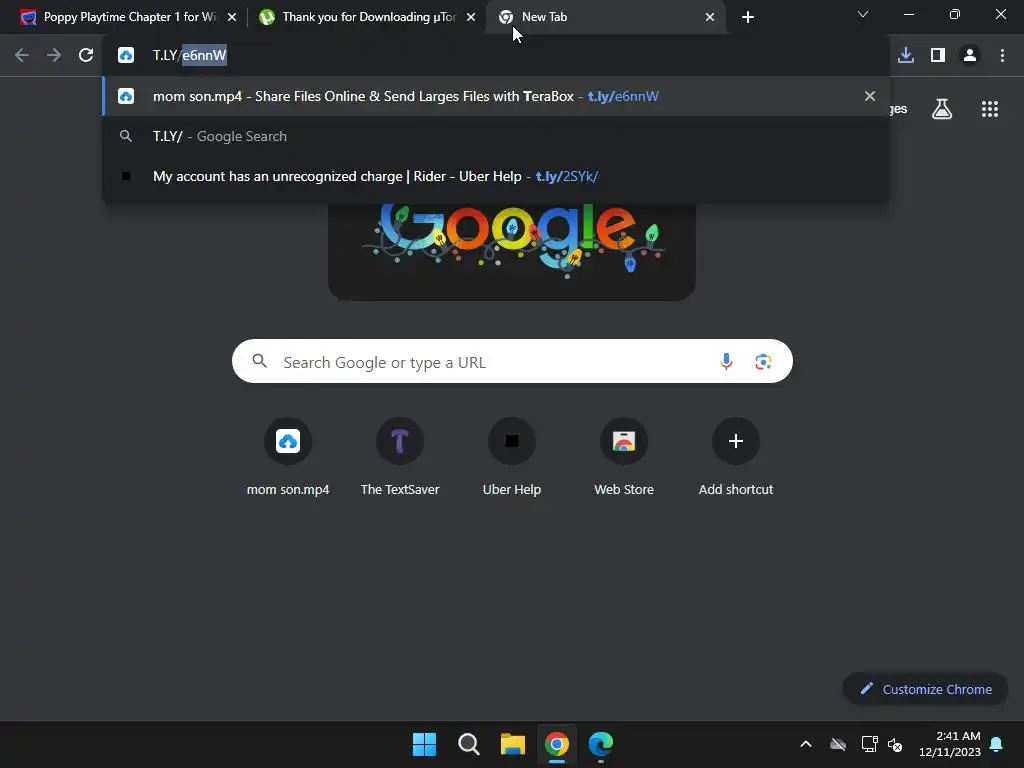Select the New Tab tab

pos(605,17)
